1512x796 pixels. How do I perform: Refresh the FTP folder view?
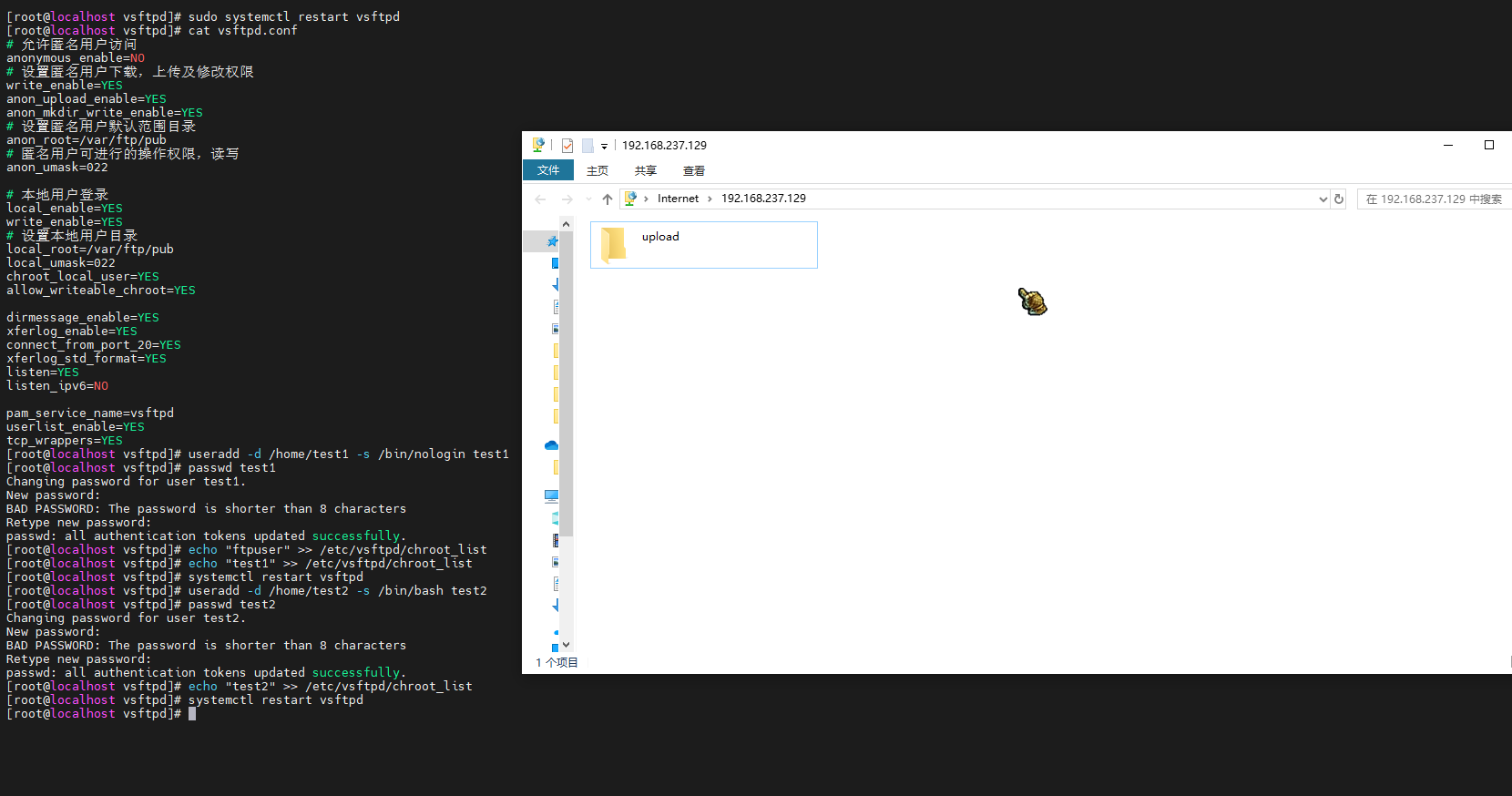pos(1339,199)
